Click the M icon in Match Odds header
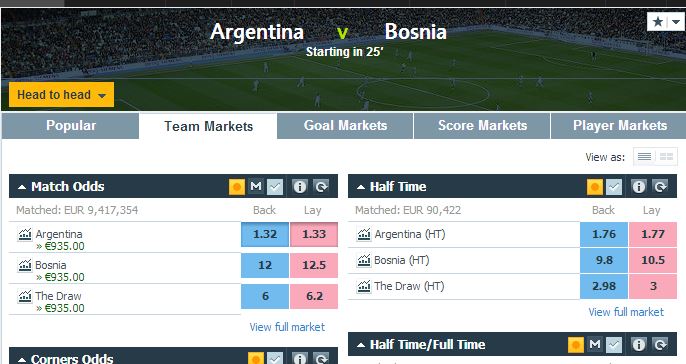Viewport: 686px width, 364px height. tap(256, 187)
